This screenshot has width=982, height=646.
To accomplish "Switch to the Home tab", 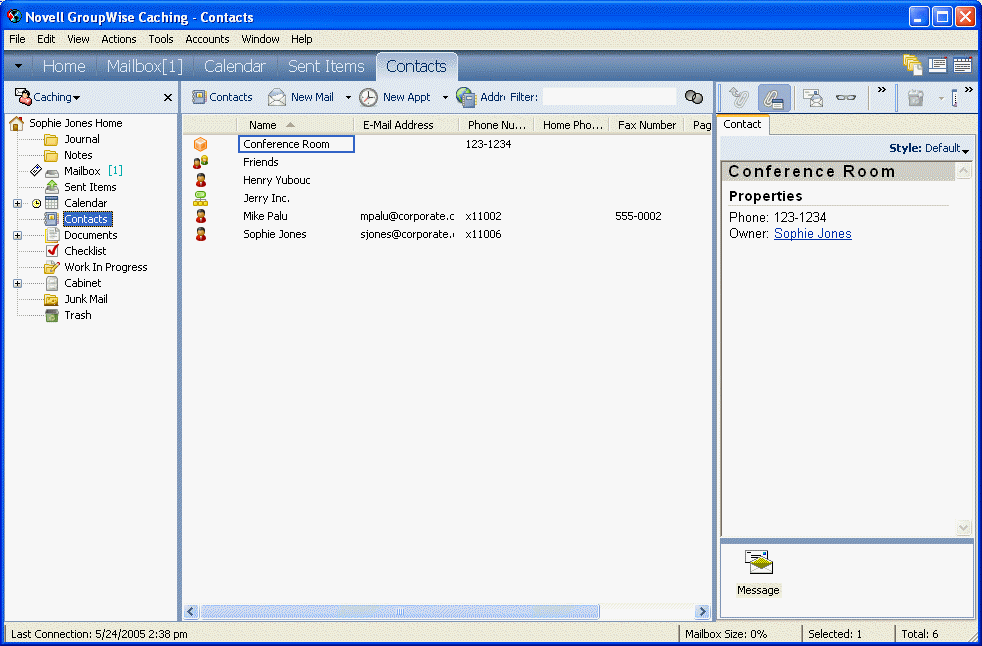I will tap(64, 66).
